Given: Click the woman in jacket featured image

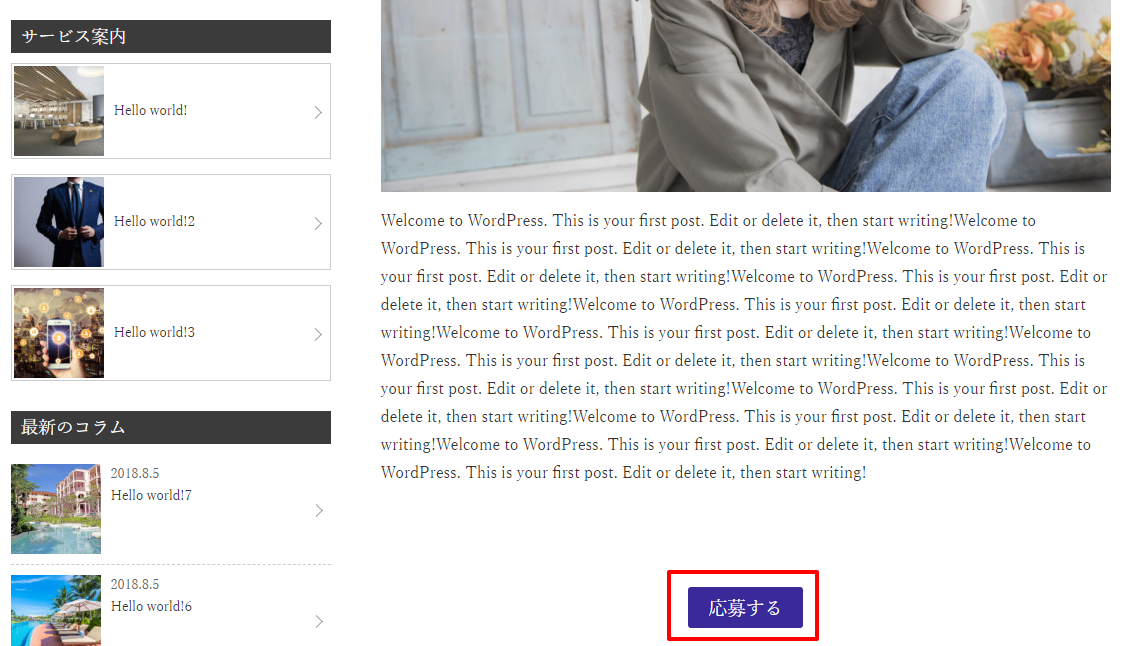Looking at the screenshot, I should pos(745,95).
